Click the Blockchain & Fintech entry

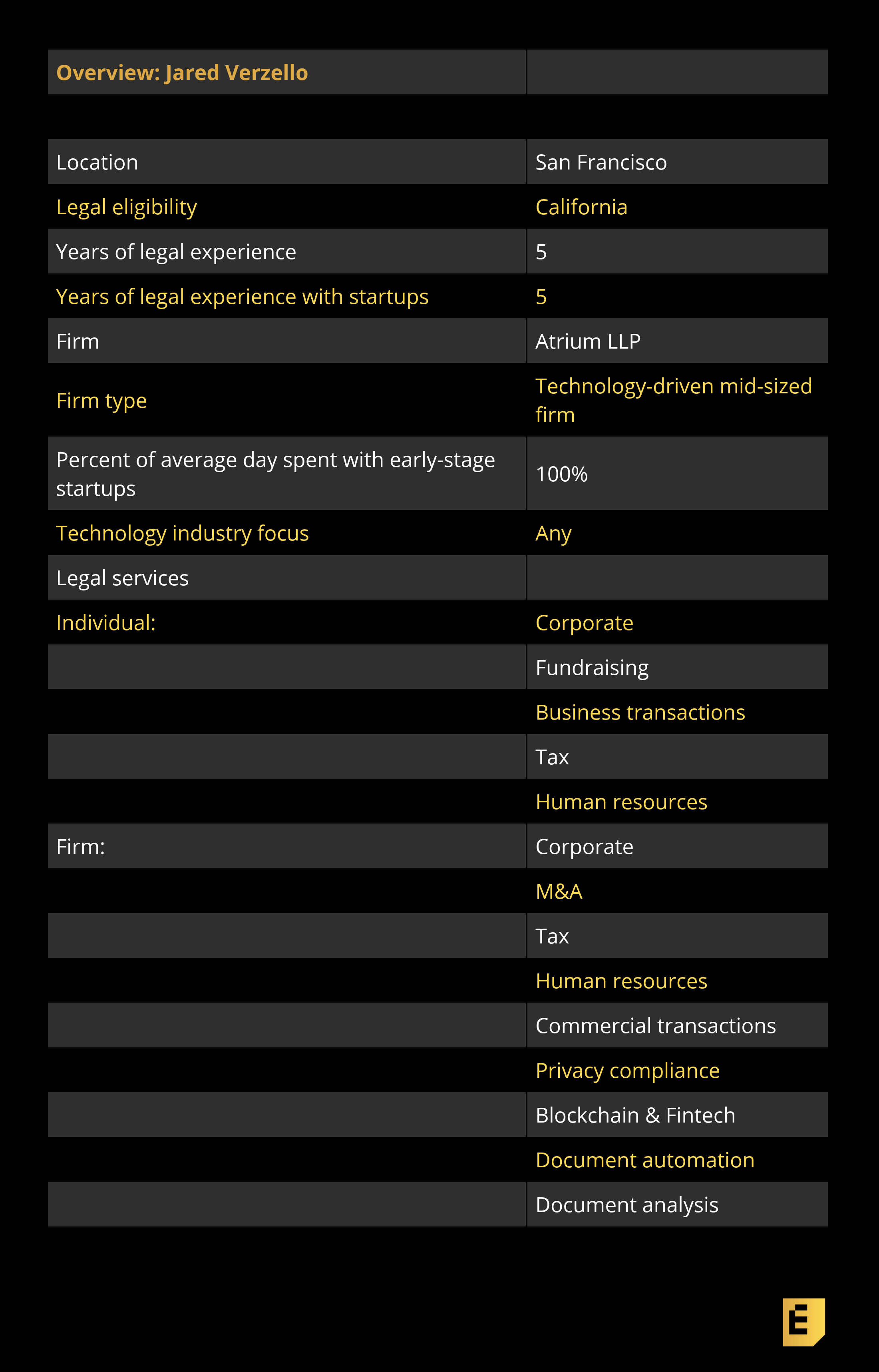click(635, 1115)
